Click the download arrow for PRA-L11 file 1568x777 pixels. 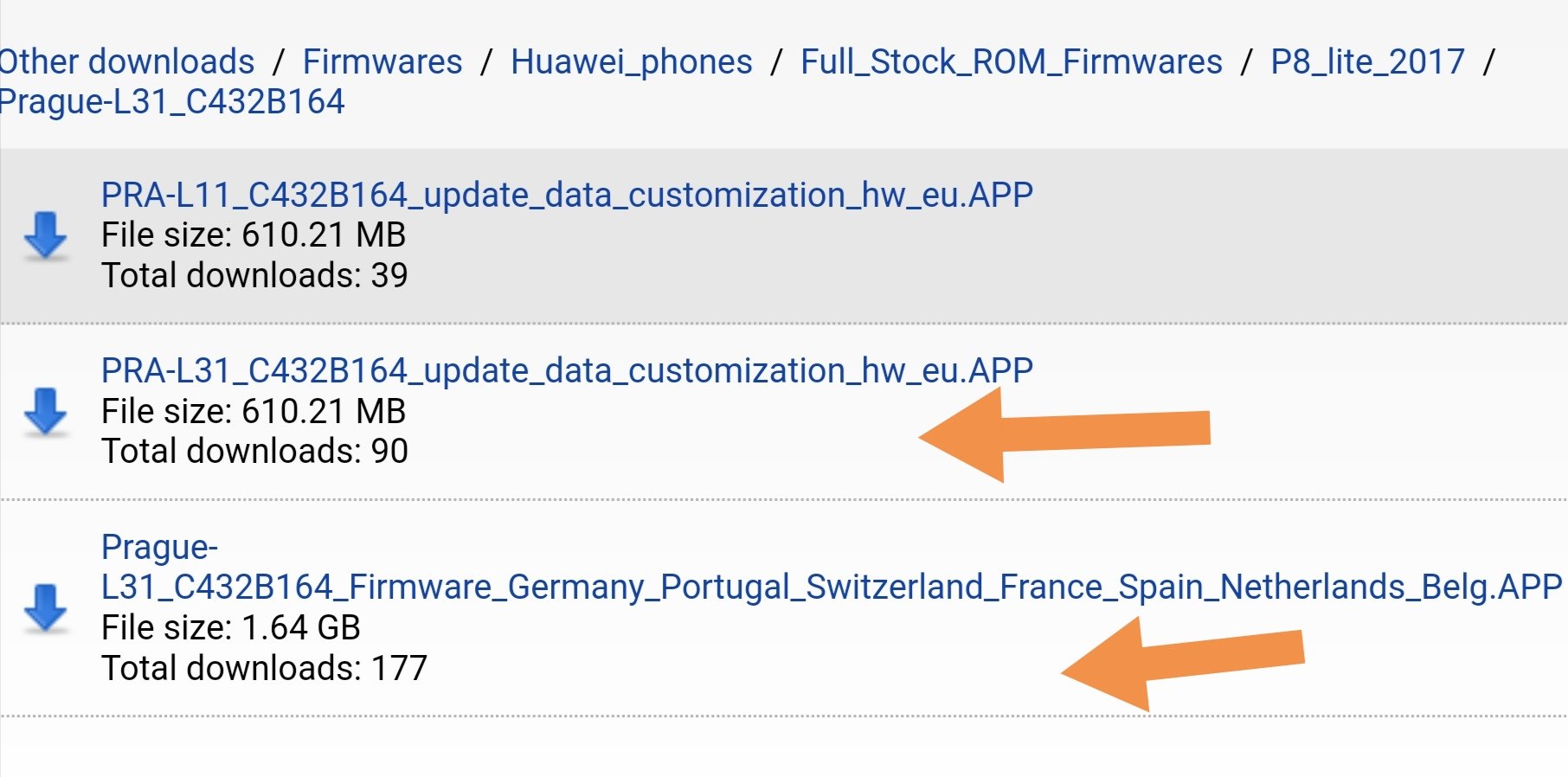(x=46, y=235)
